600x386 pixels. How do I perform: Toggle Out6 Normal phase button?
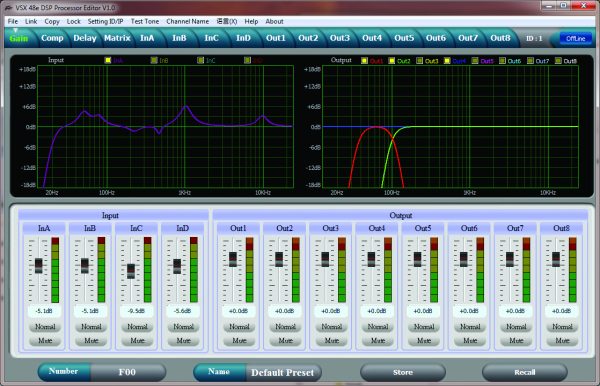click(x=470, y=327)
